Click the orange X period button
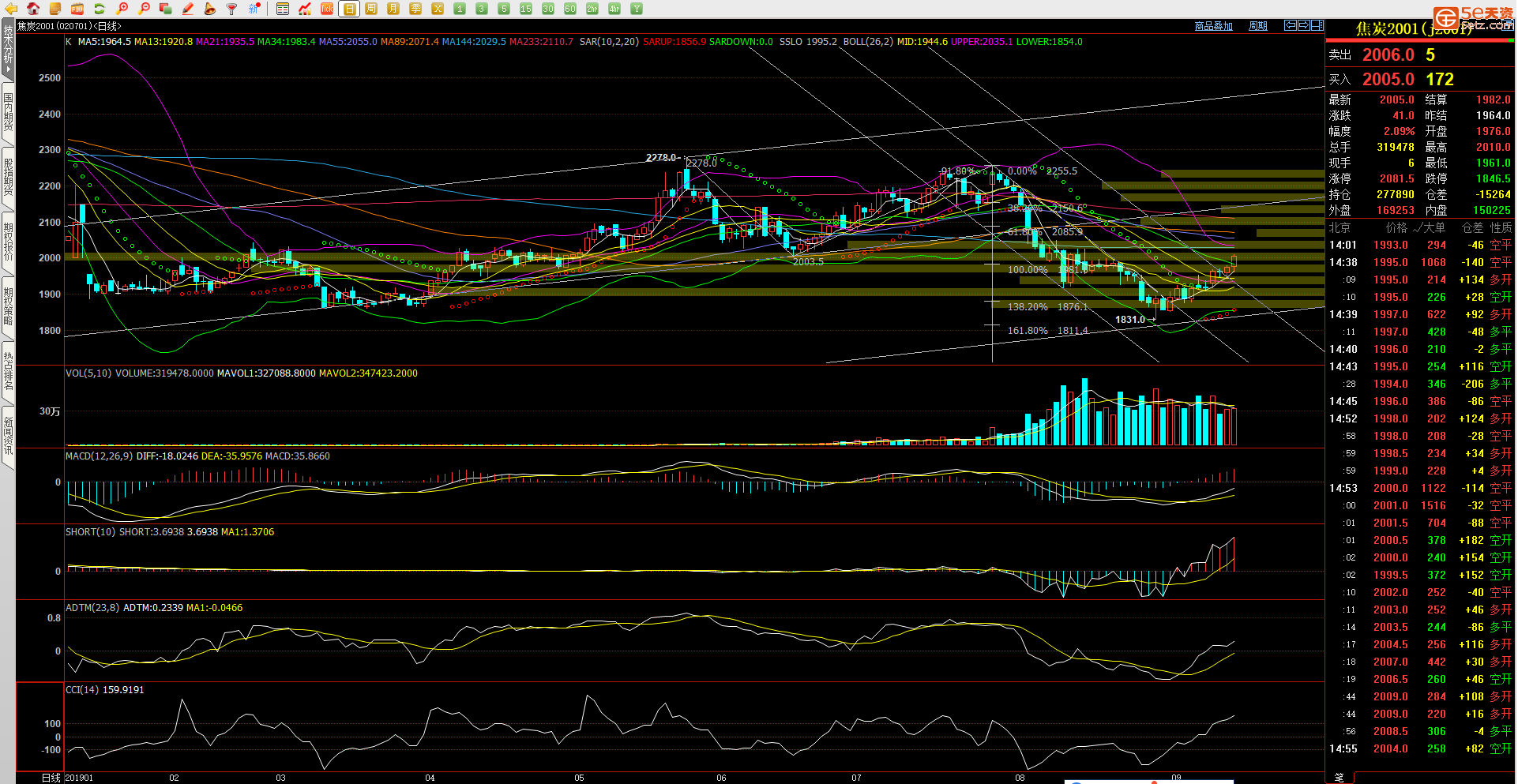 [438, 9]
